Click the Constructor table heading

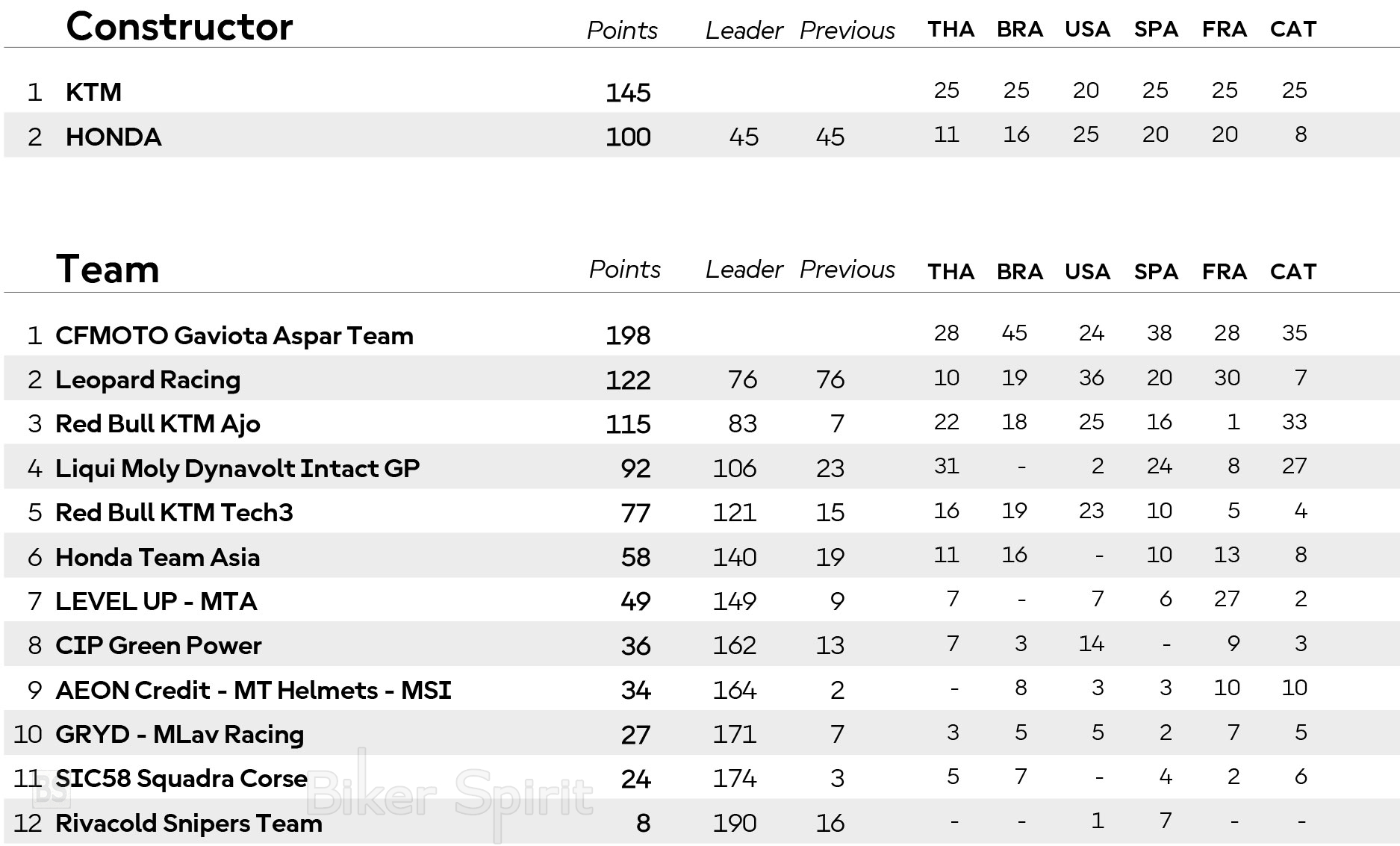(179, 27)
